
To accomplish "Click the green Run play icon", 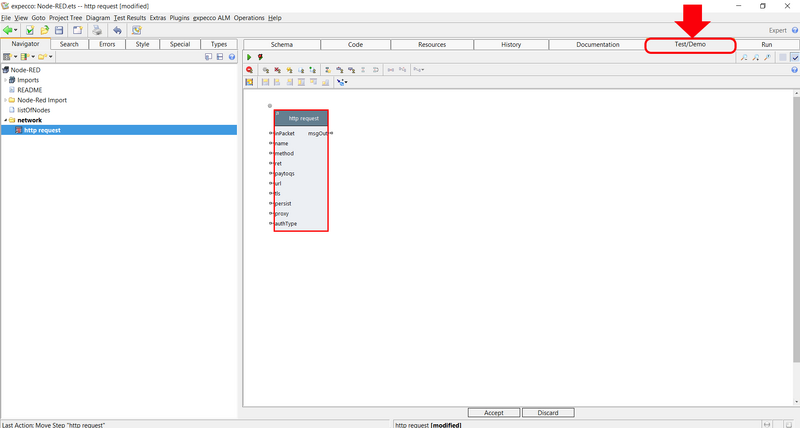I will tap(248, 57).
